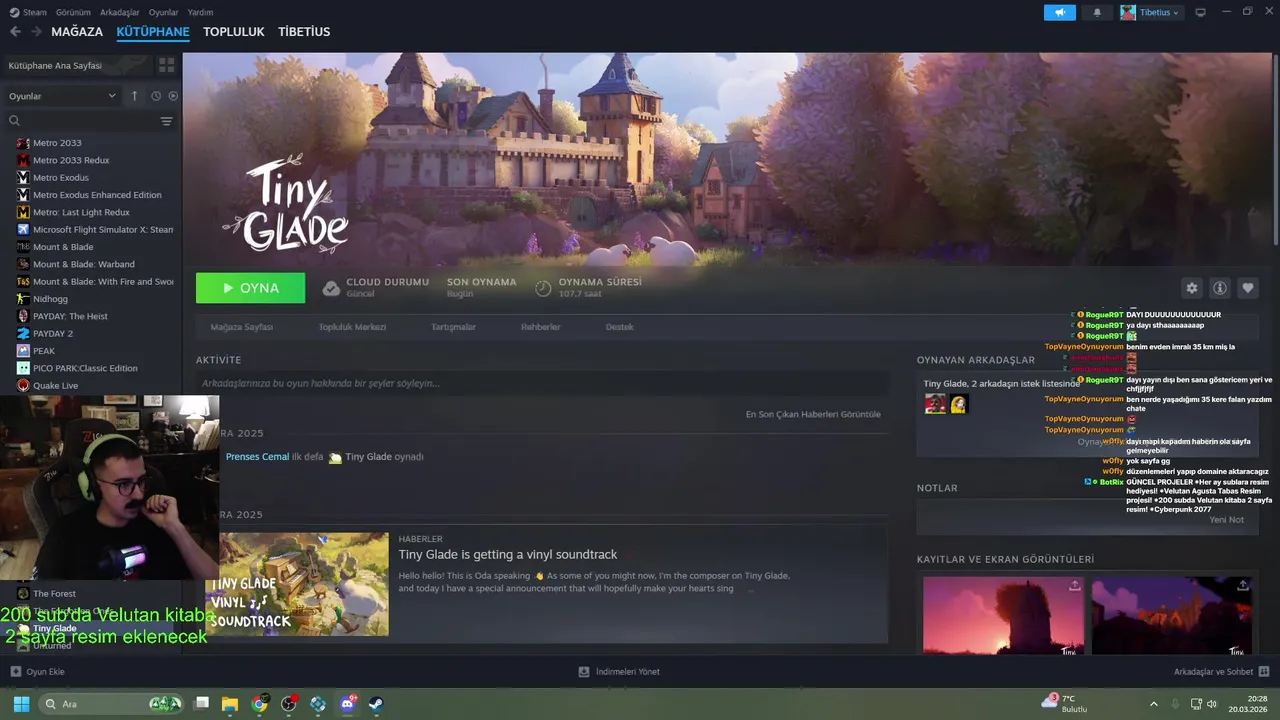Open the Tartışmalar link
This screenshot has width=1280, height=720.
click(x=453, y=327)
